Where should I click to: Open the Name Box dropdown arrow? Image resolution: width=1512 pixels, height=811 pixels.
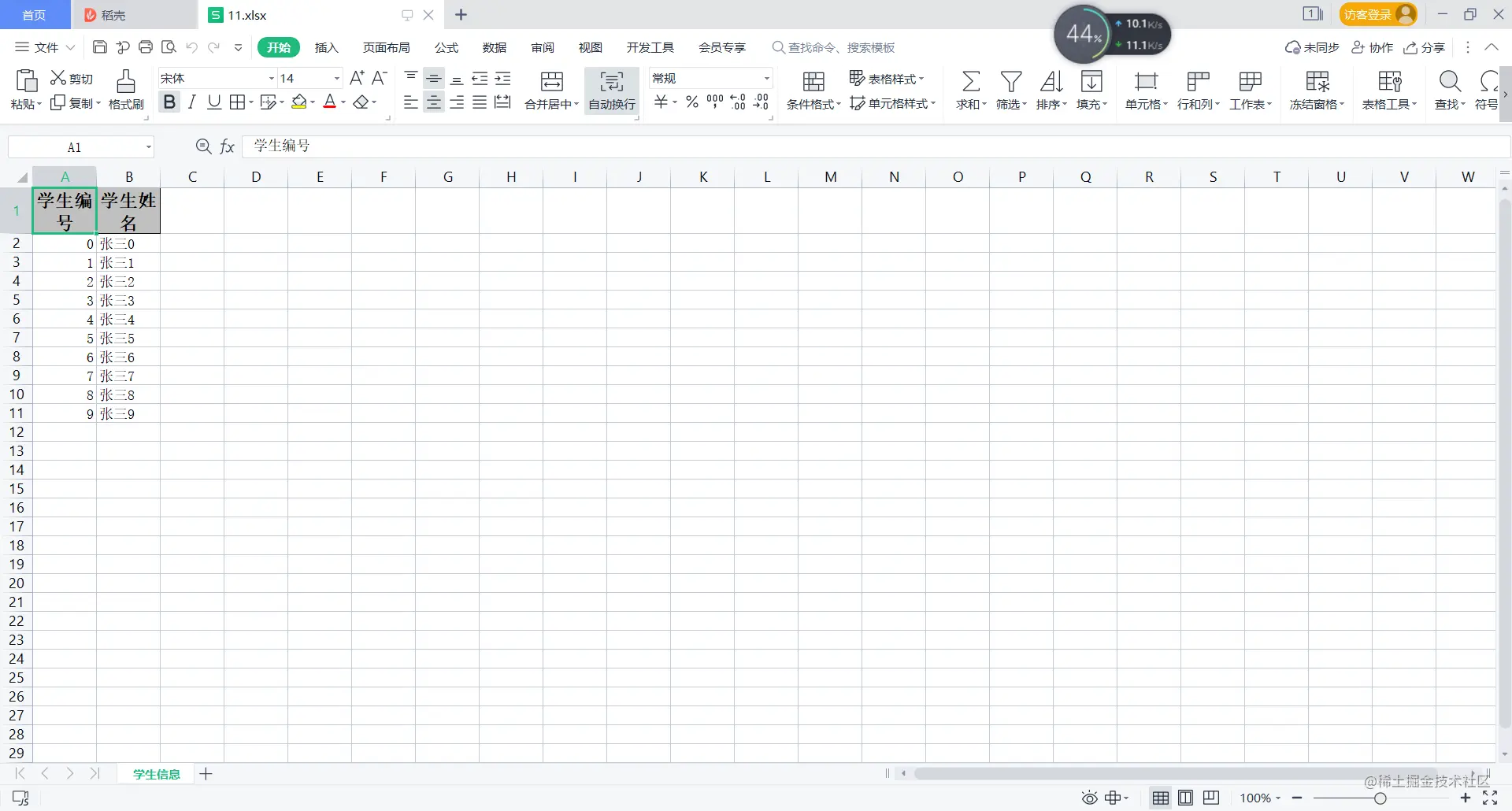coord(148,147)
